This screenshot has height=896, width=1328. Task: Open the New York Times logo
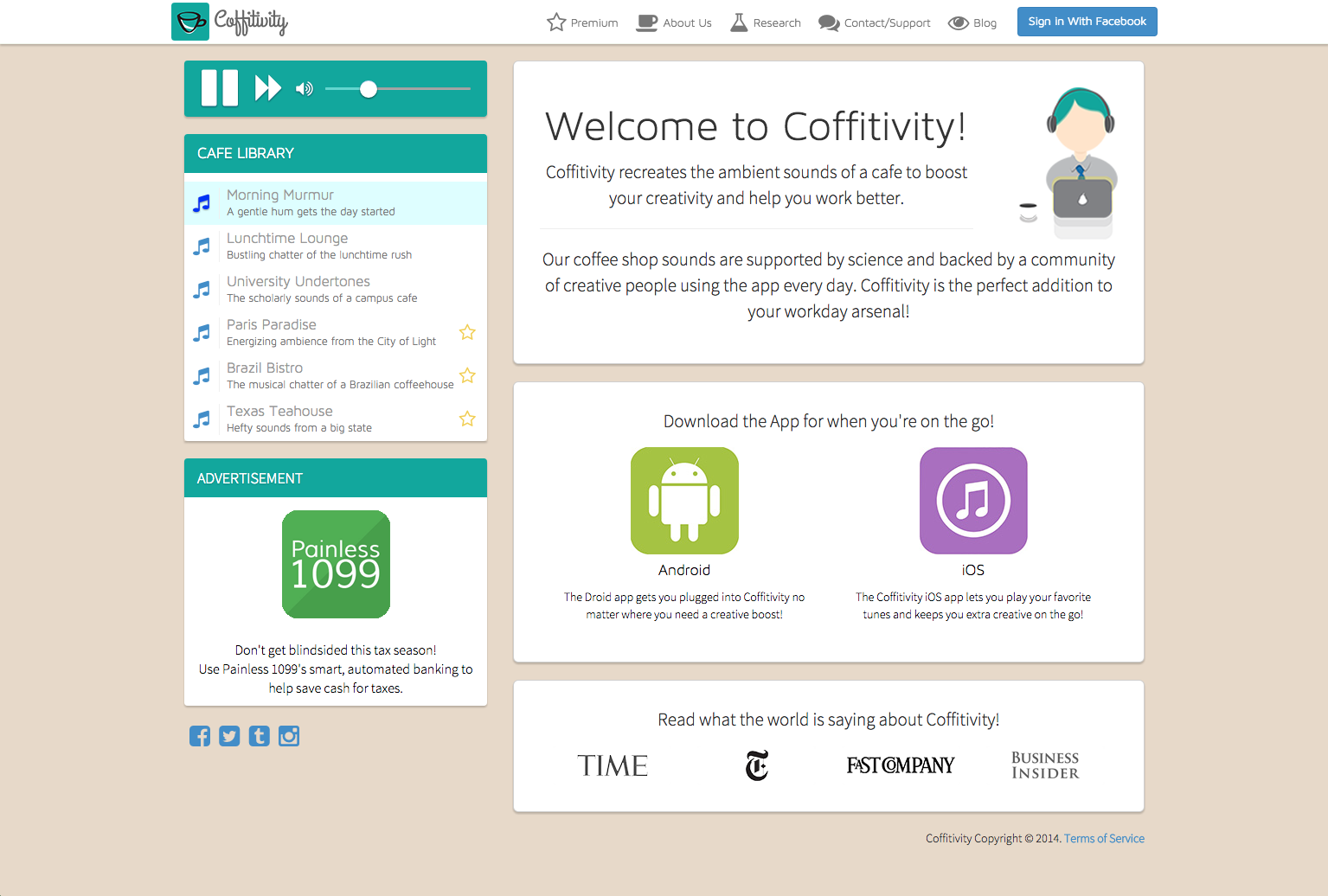click(757, 765)
